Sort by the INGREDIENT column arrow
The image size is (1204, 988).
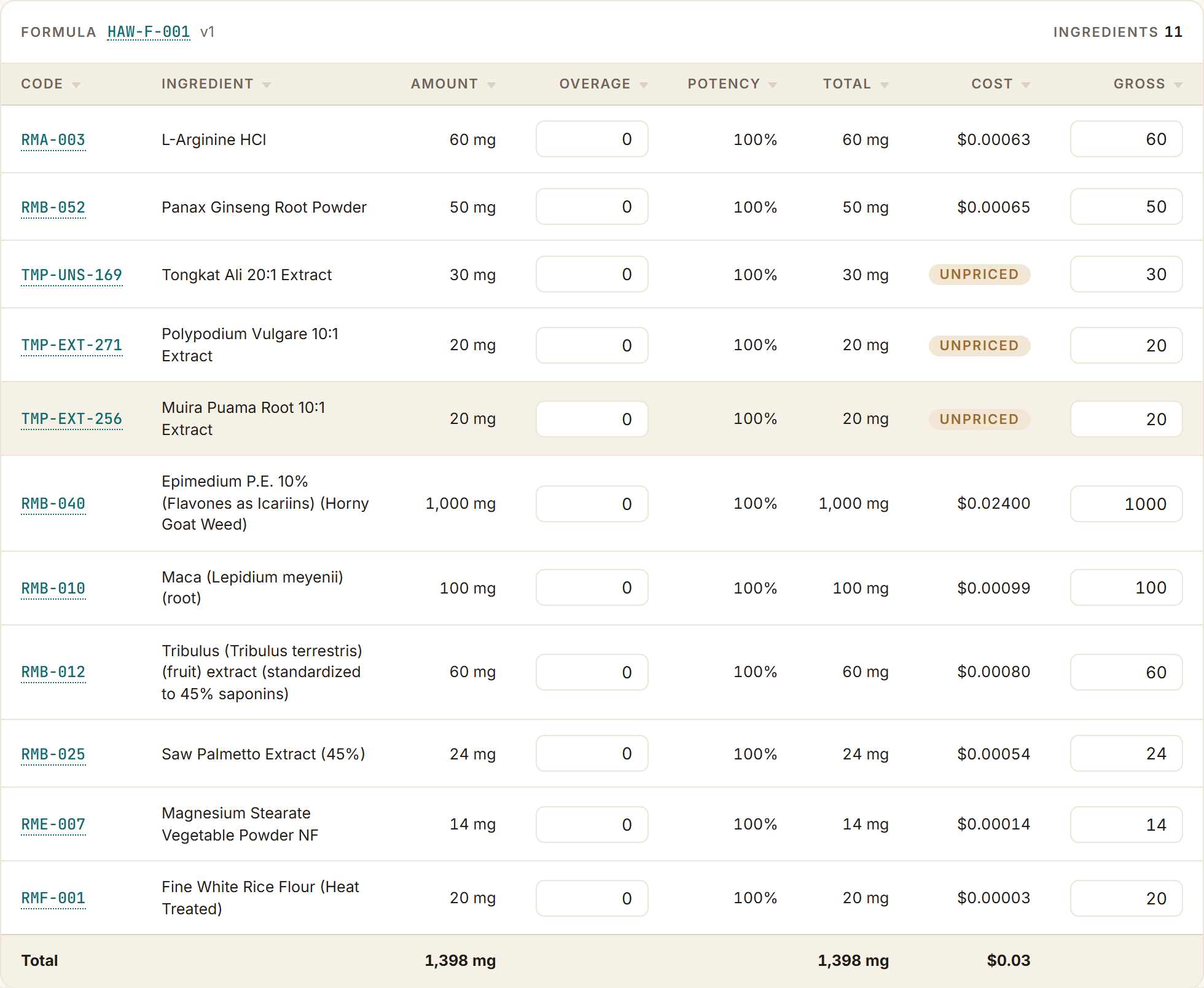click(x=267, y=85)
